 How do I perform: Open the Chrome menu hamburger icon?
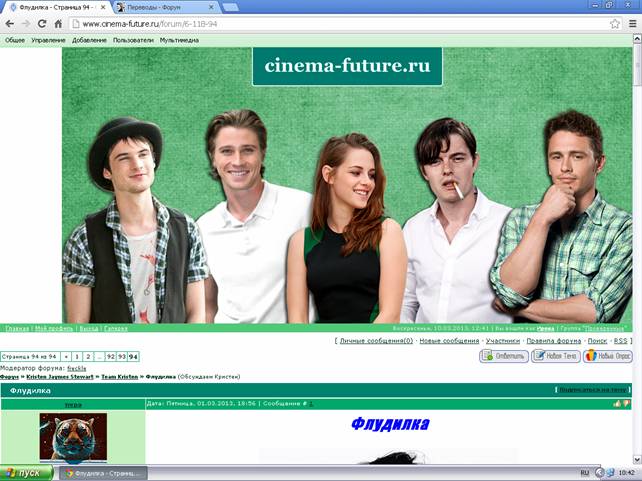click(x=633, y=24)
